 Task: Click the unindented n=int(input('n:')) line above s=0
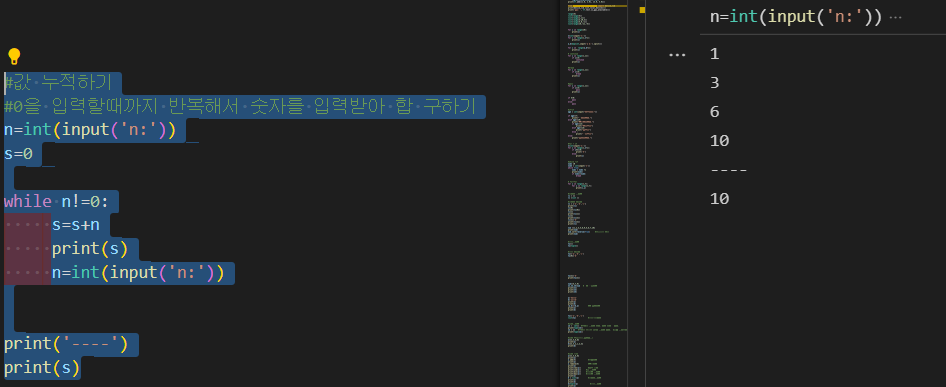[90, 130]
